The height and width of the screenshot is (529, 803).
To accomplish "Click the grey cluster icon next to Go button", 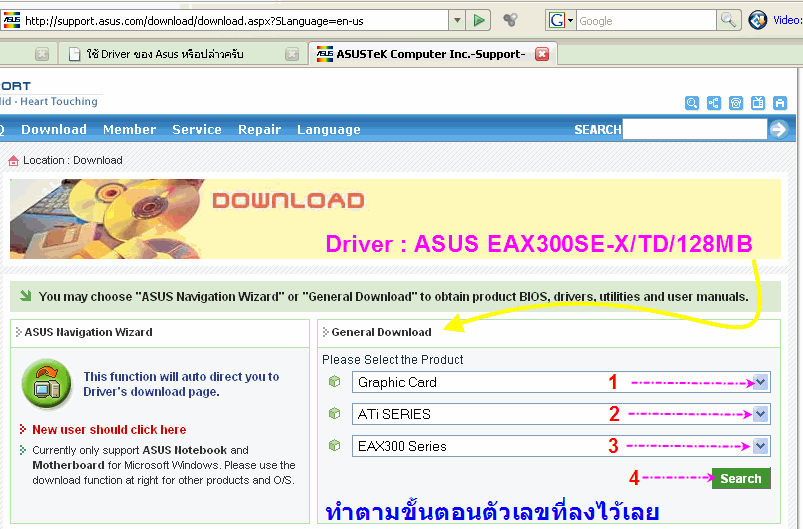I will pos(510,20).
